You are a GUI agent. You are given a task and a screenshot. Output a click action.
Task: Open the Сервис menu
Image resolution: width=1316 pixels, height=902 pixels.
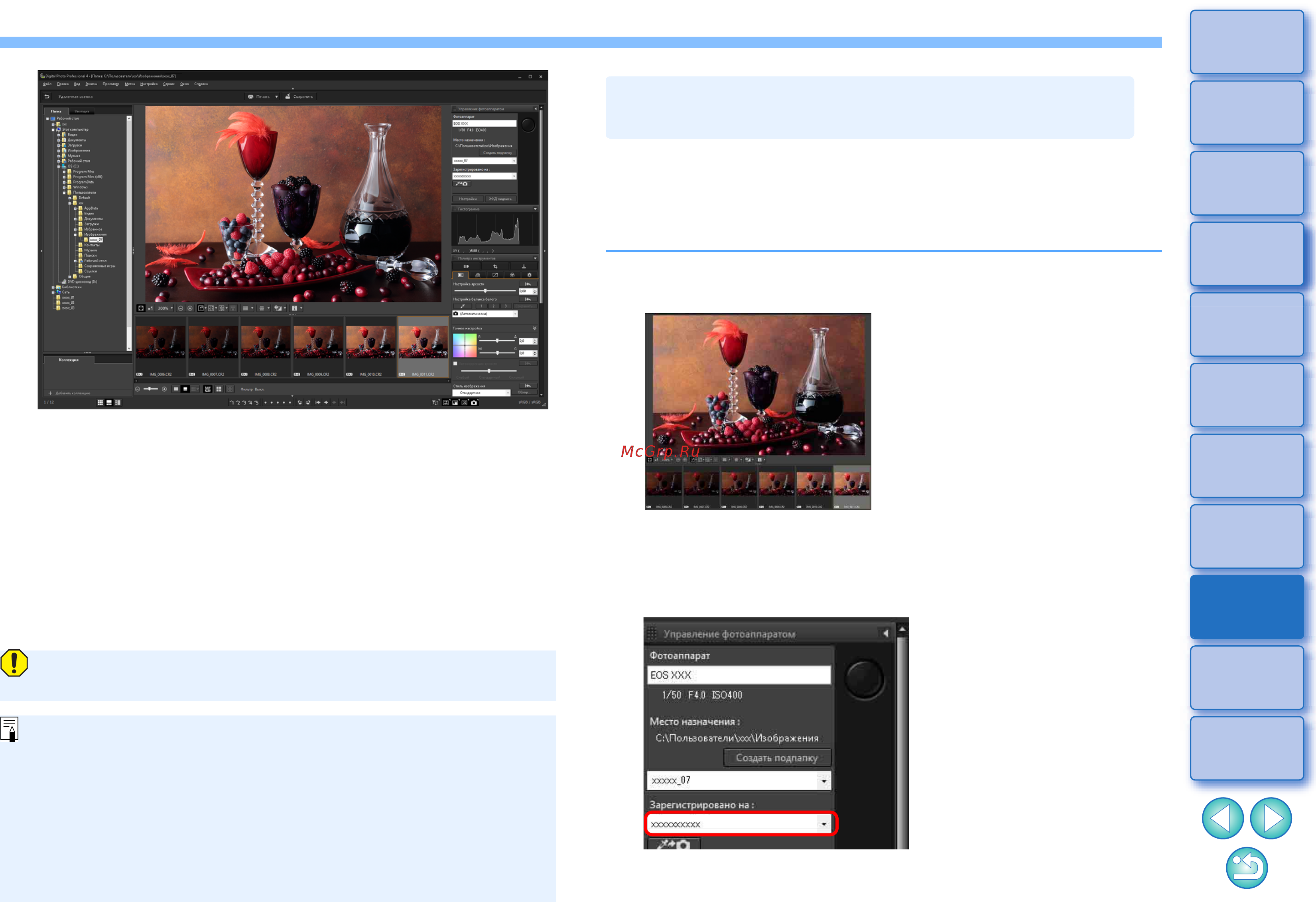[169, 84]
